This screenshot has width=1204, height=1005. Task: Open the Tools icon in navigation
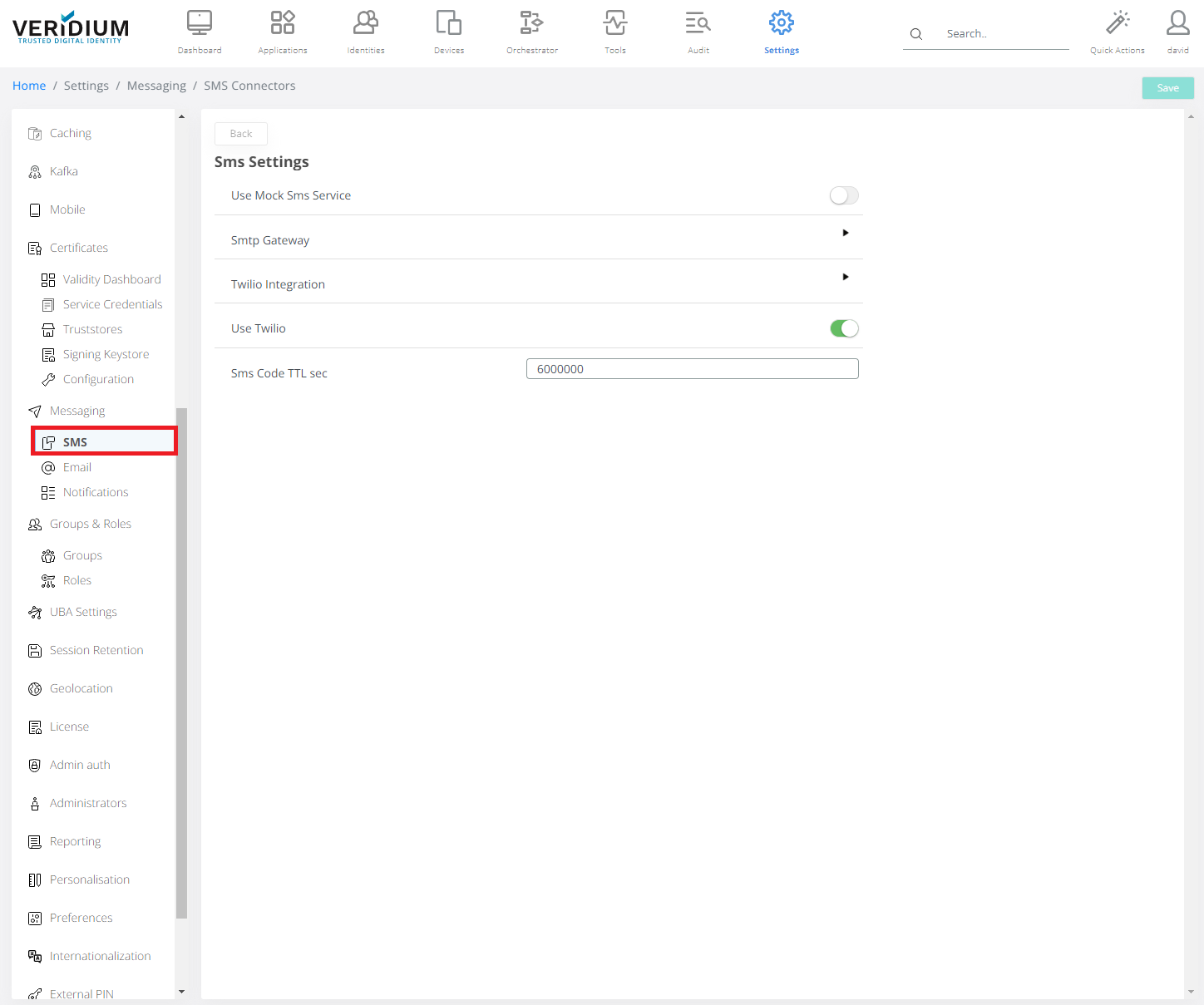click(x=615, y=23)
